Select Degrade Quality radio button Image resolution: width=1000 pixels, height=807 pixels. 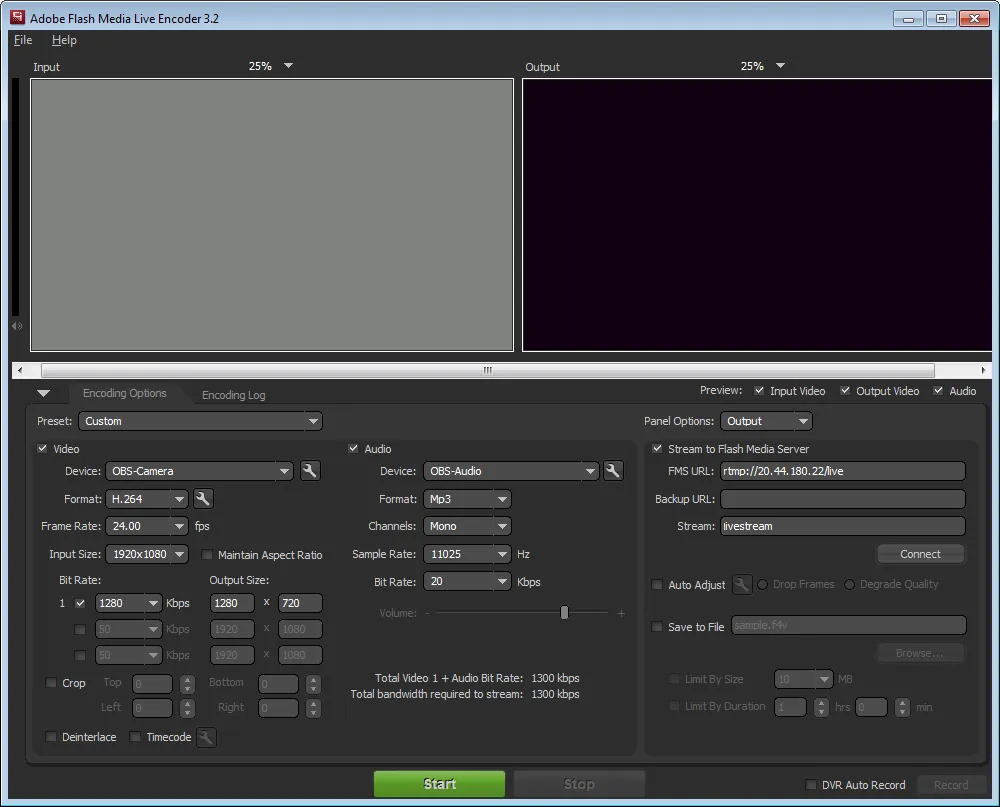849,584
